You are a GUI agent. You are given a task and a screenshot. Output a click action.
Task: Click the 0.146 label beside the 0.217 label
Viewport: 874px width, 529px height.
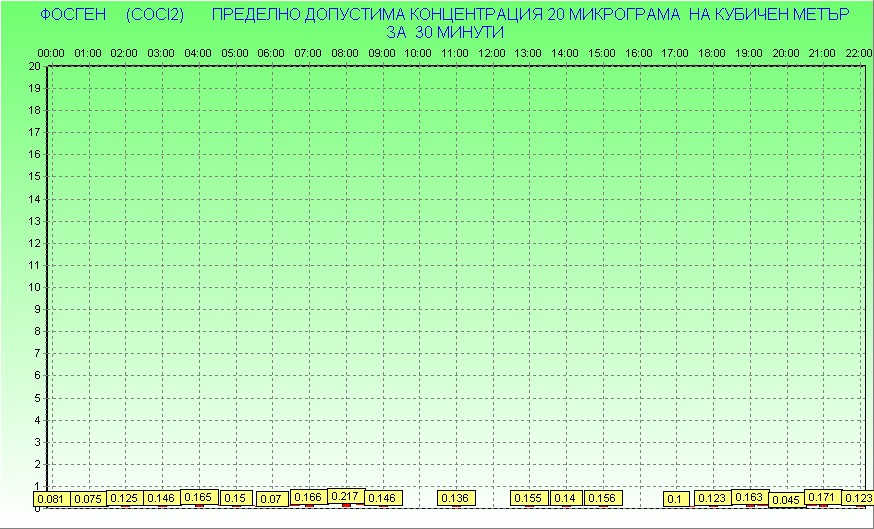coord(382,498)
